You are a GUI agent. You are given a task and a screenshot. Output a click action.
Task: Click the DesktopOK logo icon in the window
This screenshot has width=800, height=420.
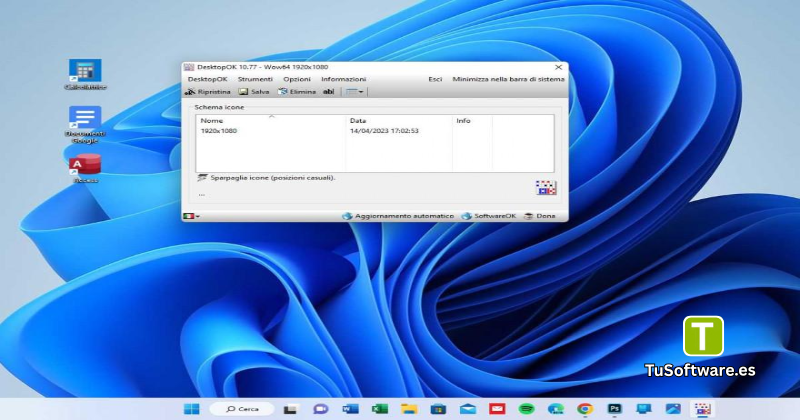(546, 187)
